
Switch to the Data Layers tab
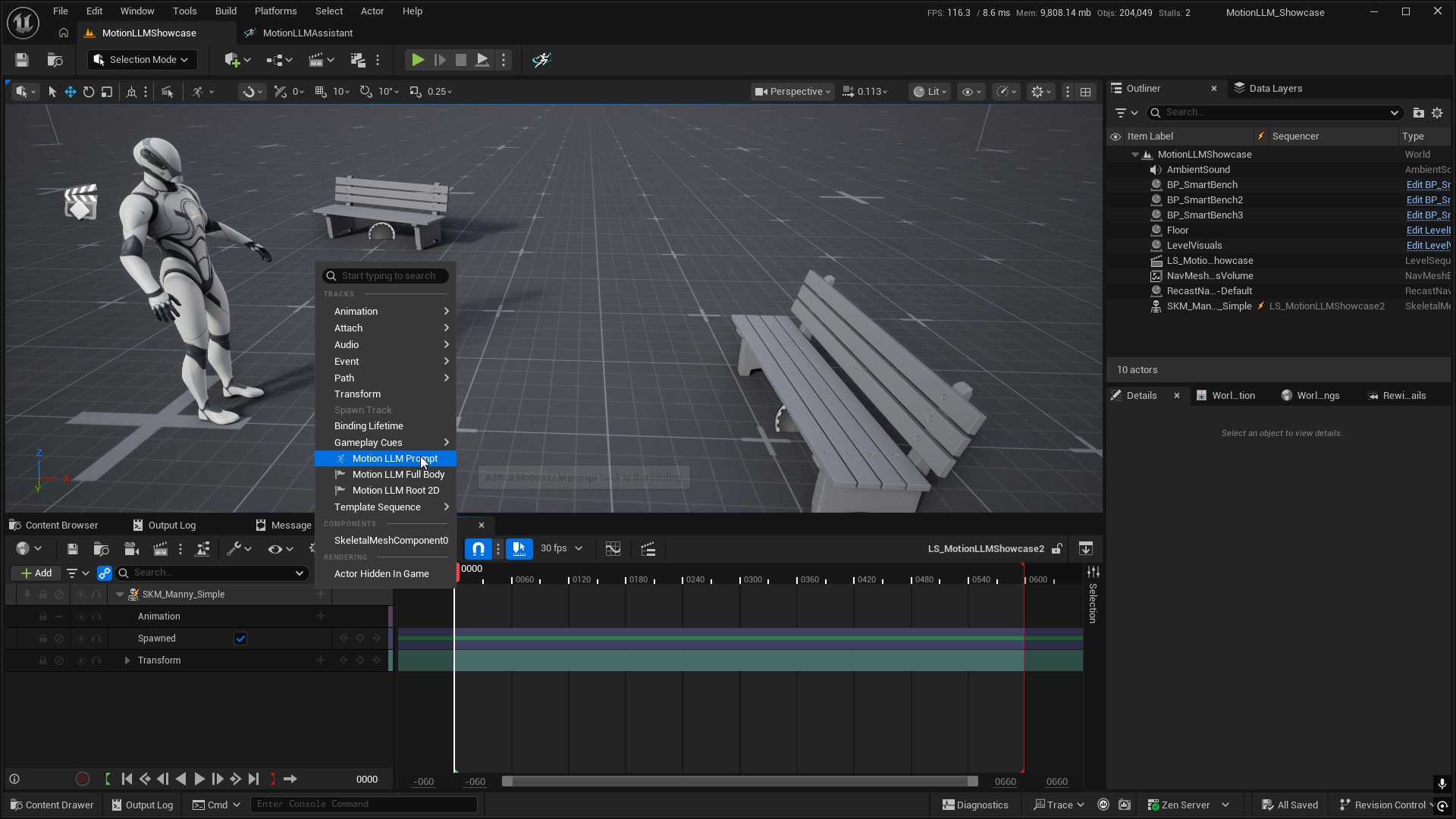pos(1268,88)
